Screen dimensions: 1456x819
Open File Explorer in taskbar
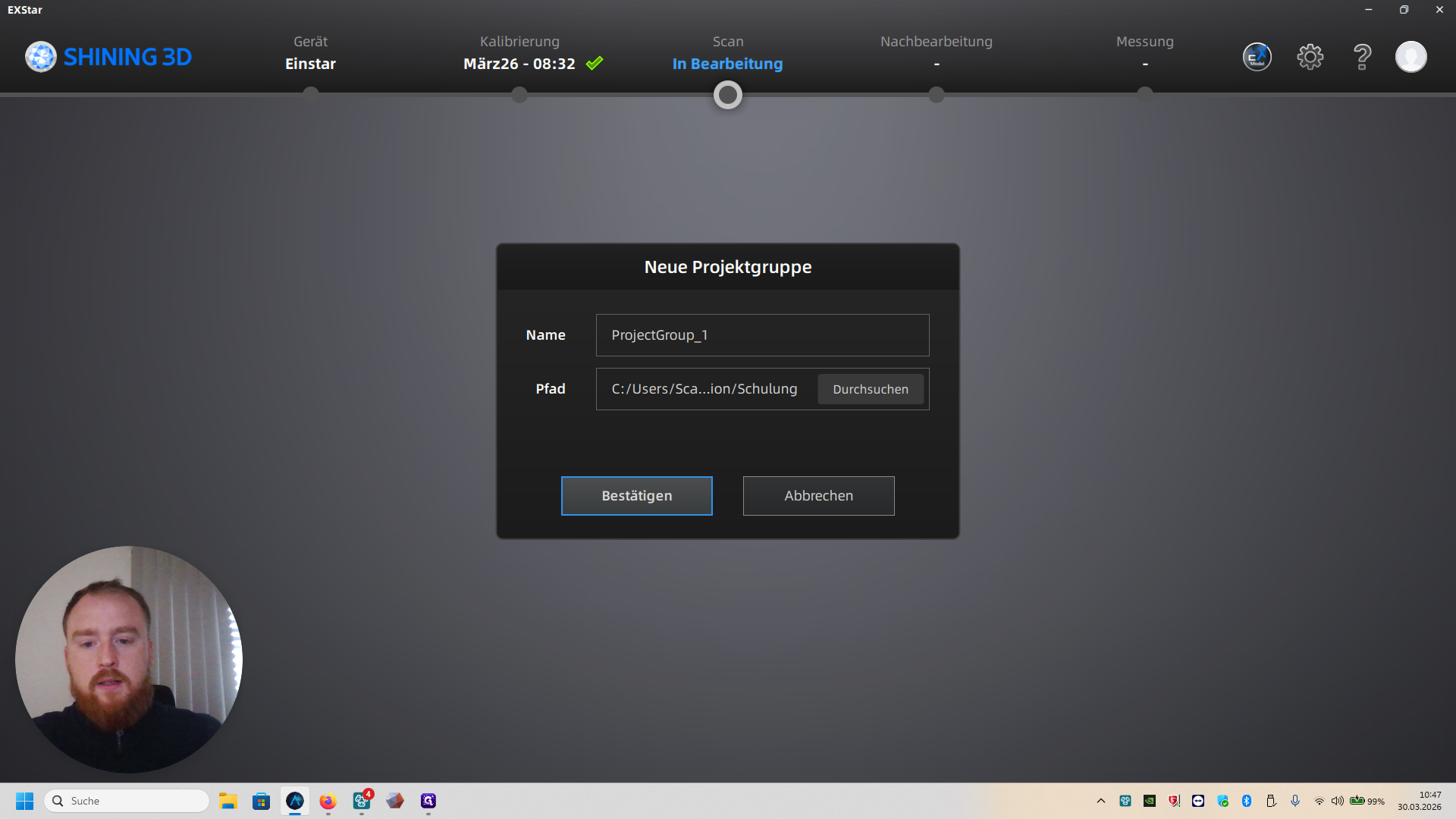tap(228, 801)
